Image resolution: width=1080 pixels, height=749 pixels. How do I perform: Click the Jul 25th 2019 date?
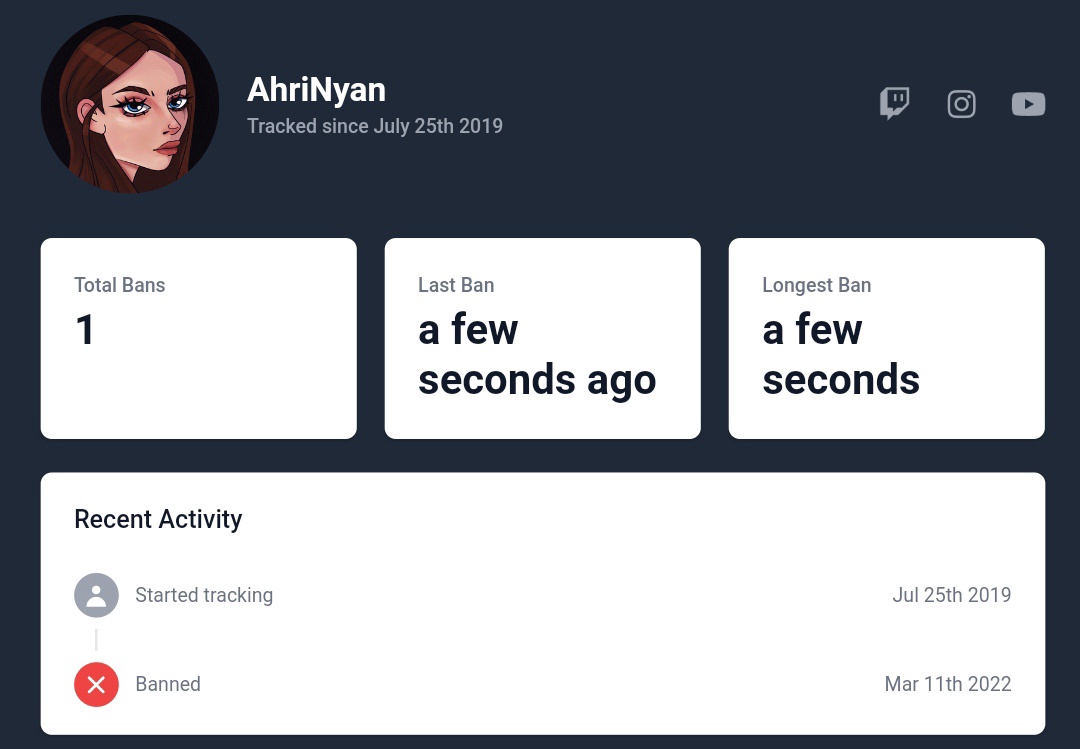pos(952,595)
